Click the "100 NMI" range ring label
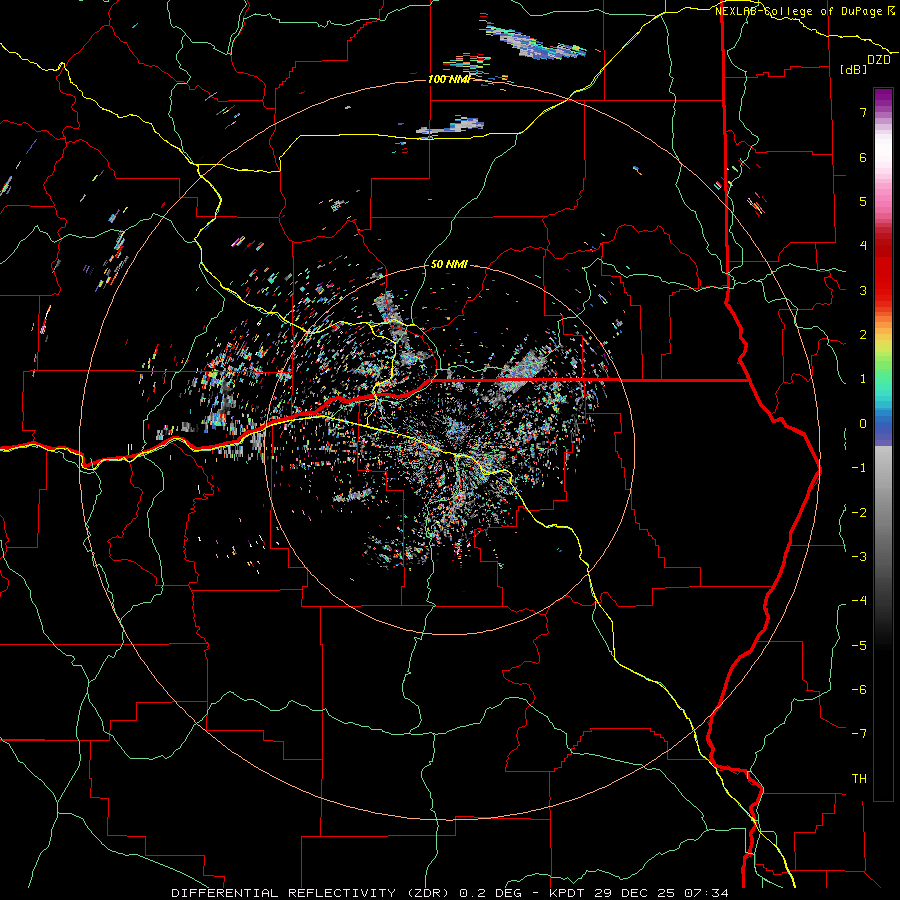Image resolution: width=900 pixels, height=900 pixels. [449, 79]
